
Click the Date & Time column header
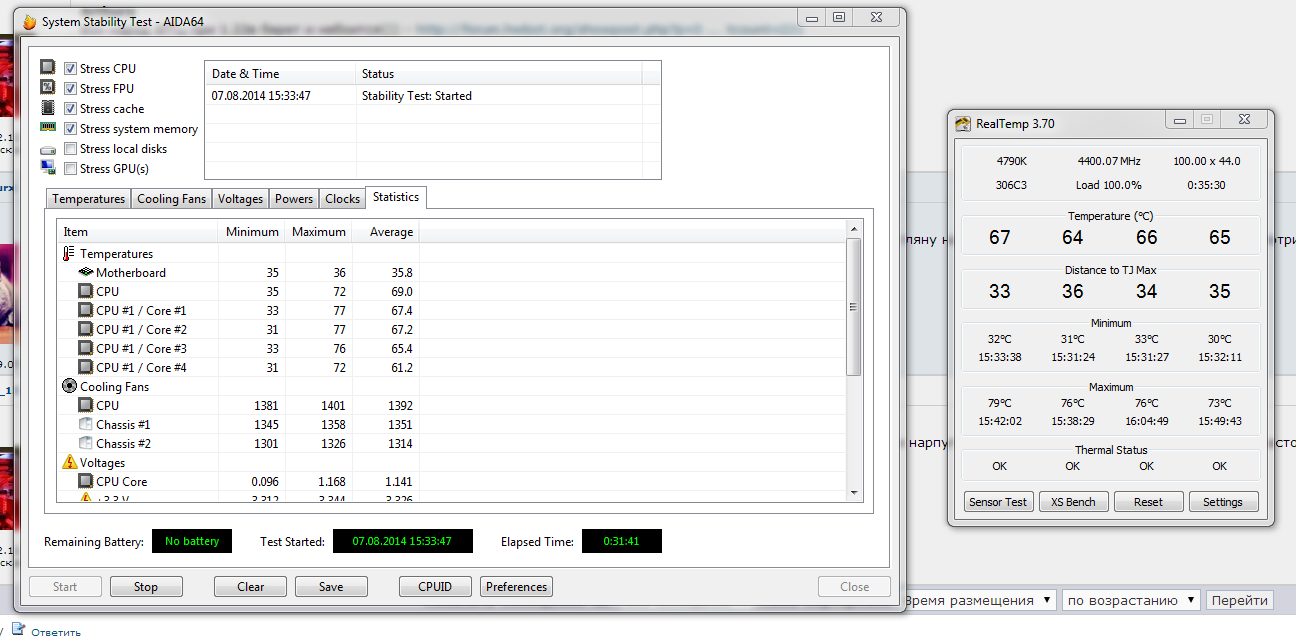click(x=280, y=74)
